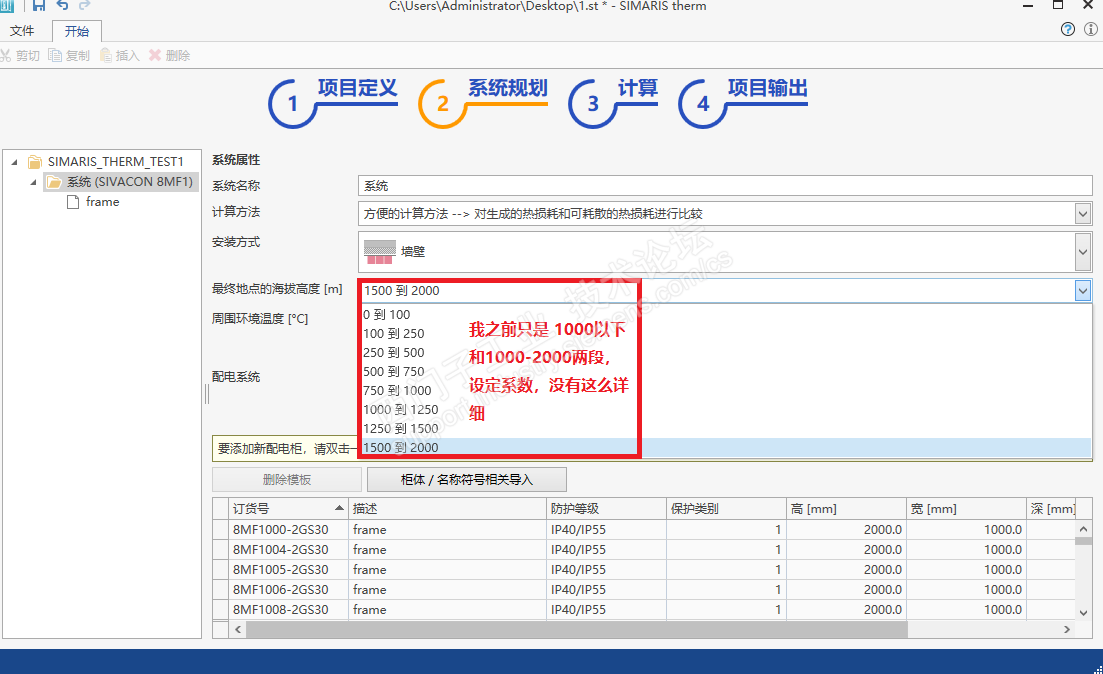The image size is (1103, 674).
Task: Choose altitude option 1000 到 1250
Action: pyautogui.click(x=401, y=409)
